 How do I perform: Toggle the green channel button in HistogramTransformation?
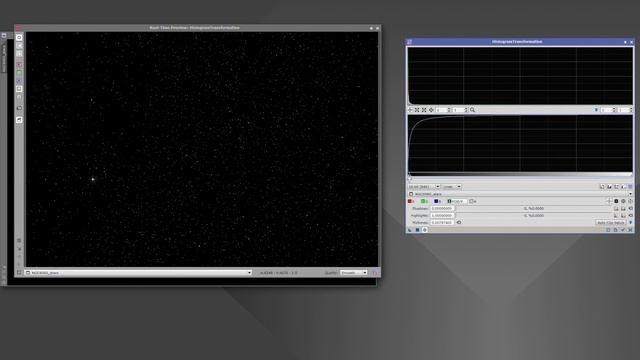tap(423, 201)
